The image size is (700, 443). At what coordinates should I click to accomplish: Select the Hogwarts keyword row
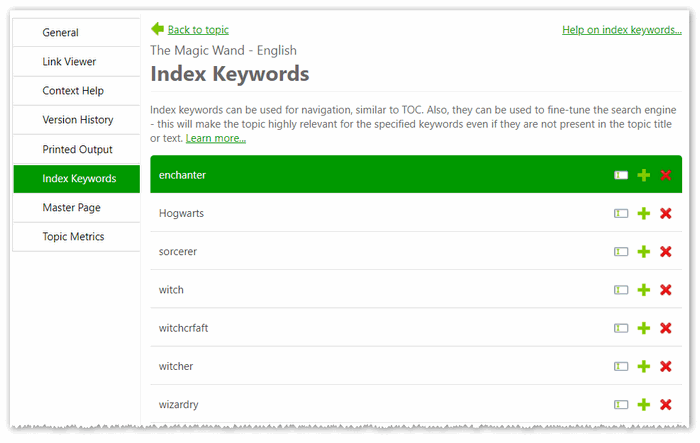point(380,213)
